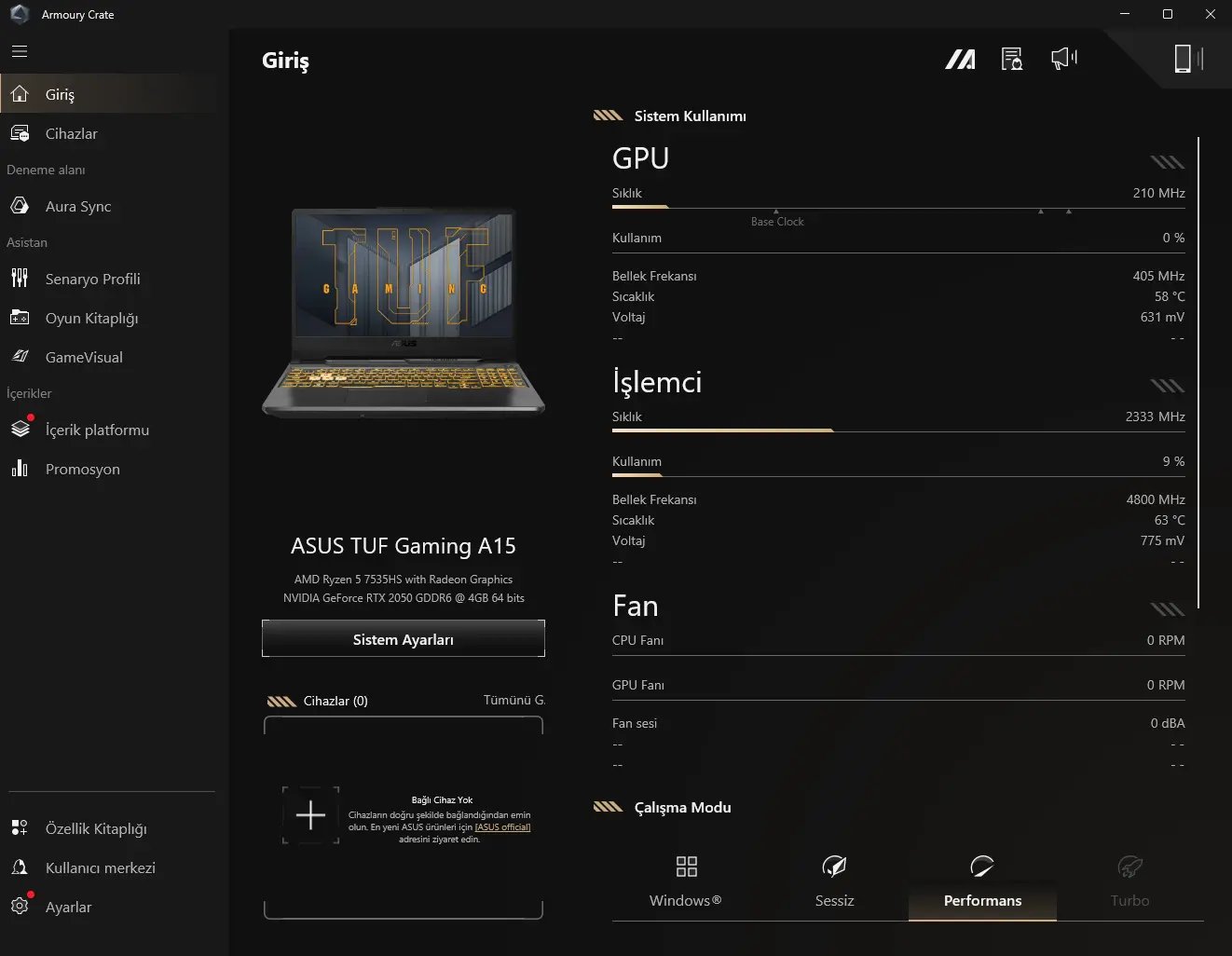Click the ASUS TUF Gaming A15 title
The height and width of the screenshot is (956, 1232).
(x=404, y=545)
